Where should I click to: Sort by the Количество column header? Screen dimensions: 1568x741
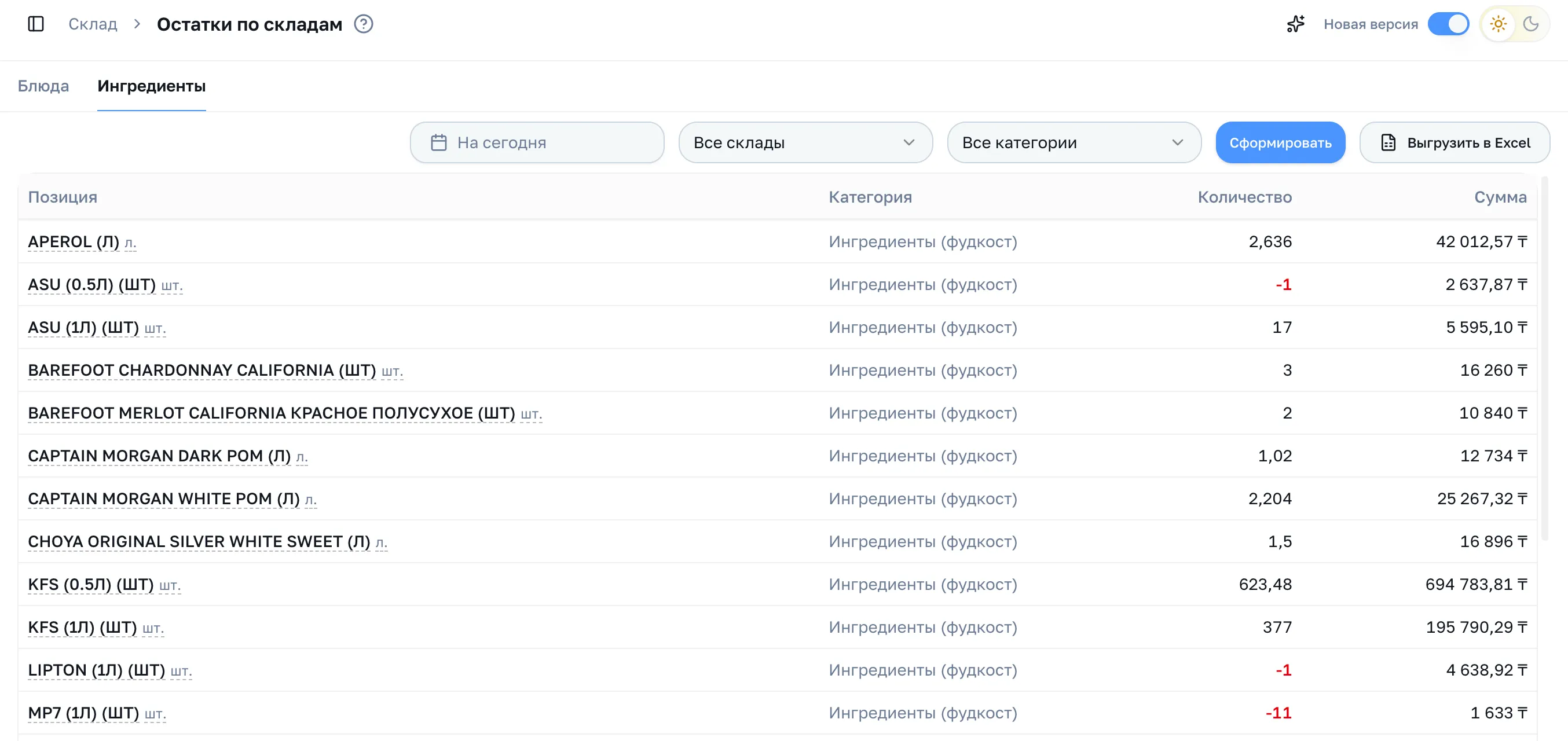[x=1244, y=196]
